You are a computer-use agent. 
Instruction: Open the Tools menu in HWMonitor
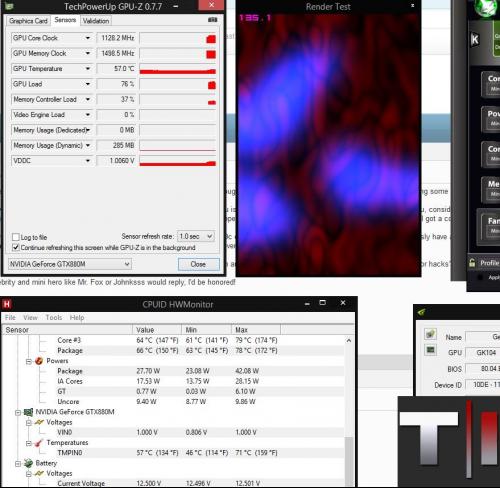(54, 317)
